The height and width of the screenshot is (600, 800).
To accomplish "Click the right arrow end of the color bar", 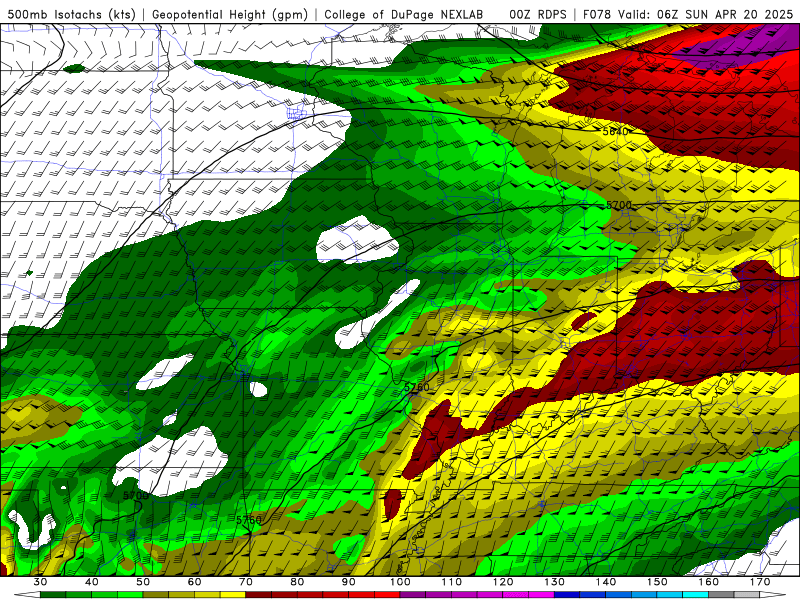I will (773, 595).
